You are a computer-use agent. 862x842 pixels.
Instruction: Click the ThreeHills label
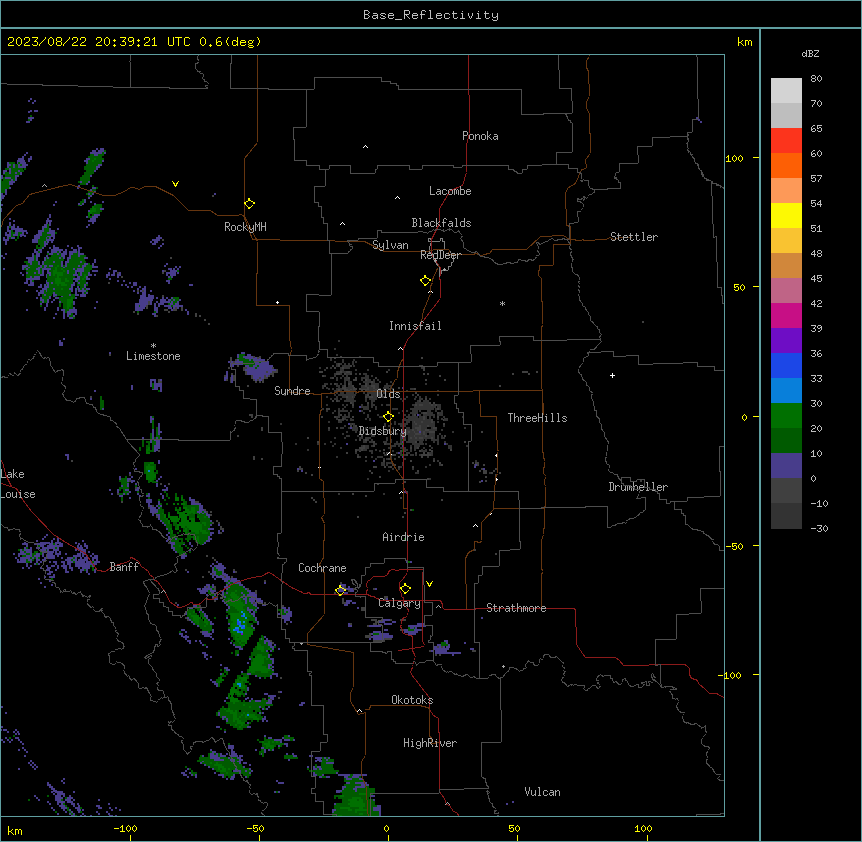pos(537,418)
